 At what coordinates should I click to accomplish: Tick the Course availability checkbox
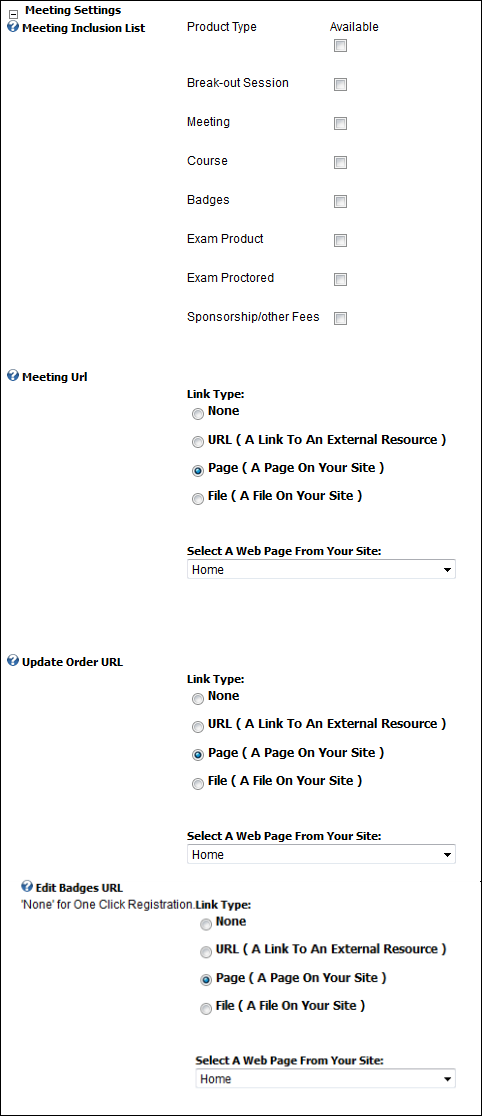(340, 163)
